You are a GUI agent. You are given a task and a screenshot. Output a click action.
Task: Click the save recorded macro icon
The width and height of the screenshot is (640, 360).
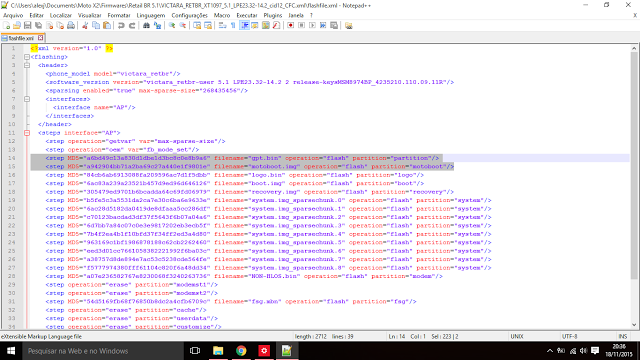coord(334,26)
